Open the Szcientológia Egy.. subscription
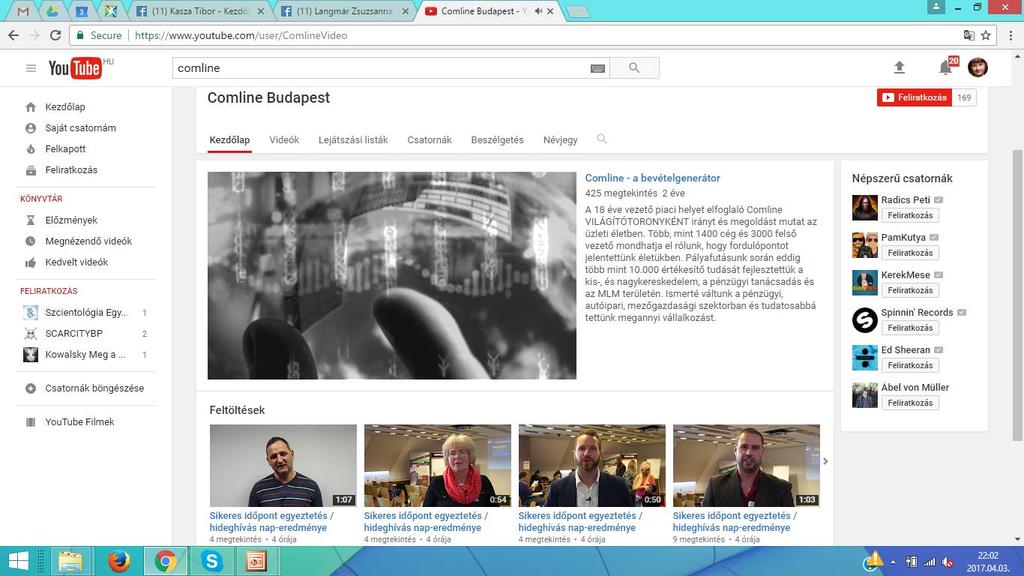This screenshot has width=1024, height=576. (x=86, y=312)
